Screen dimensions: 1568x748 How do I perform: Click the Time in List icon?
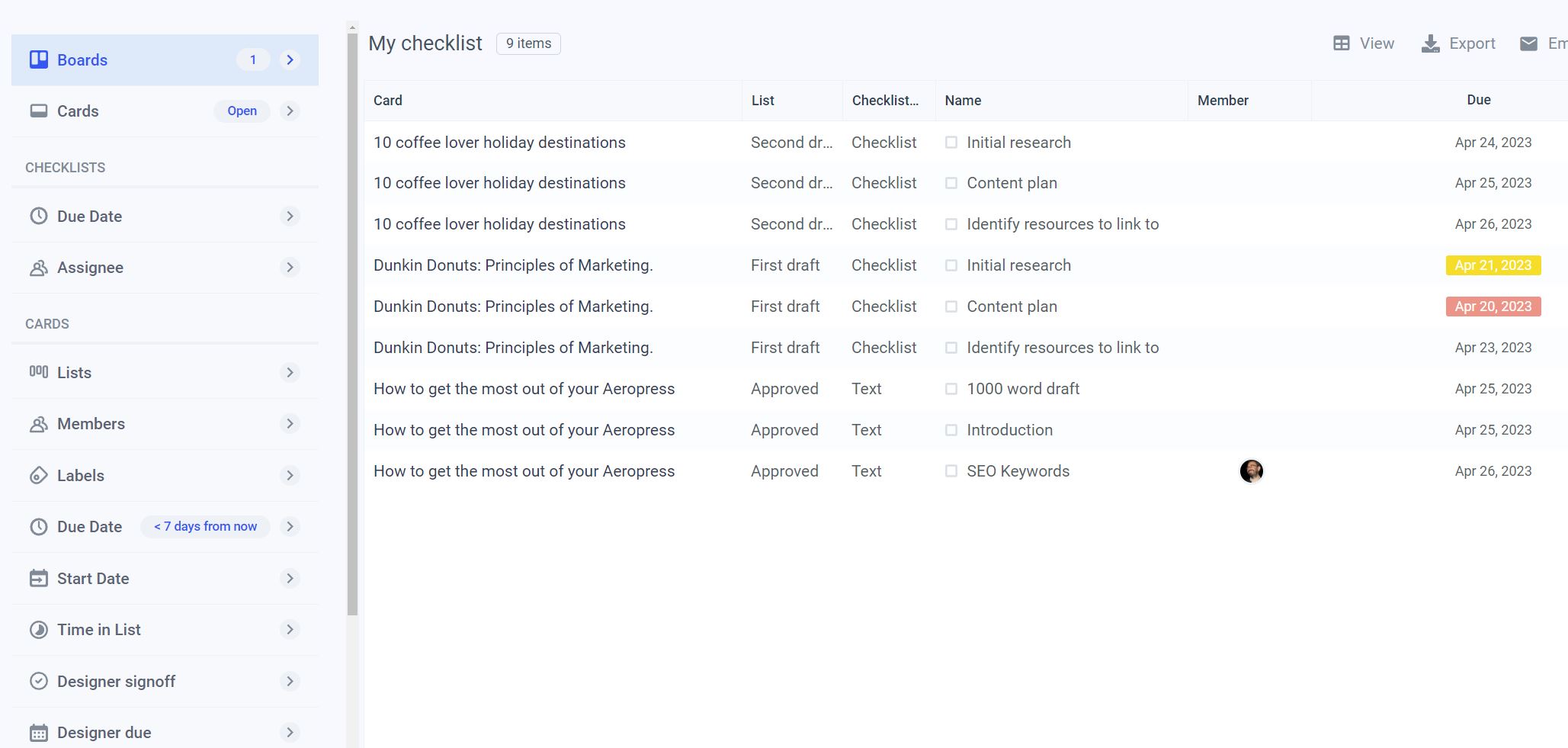(39, 630)
